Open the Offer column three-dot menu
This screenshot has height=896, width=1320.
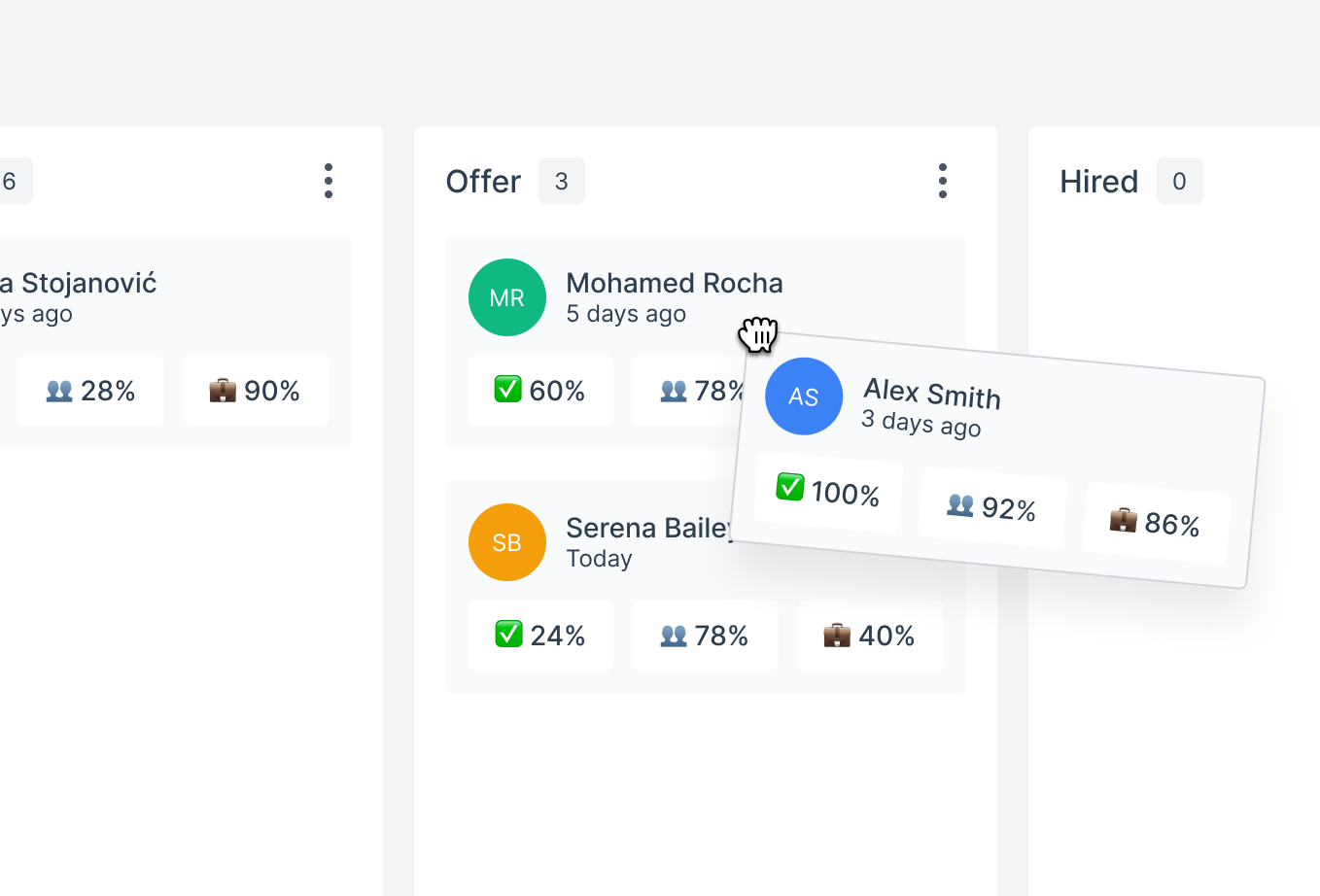click(942, 181)
